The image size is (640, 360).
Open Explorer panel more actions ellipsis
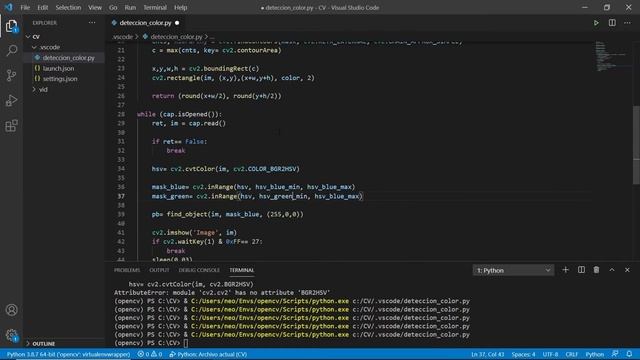click(92, 23)
